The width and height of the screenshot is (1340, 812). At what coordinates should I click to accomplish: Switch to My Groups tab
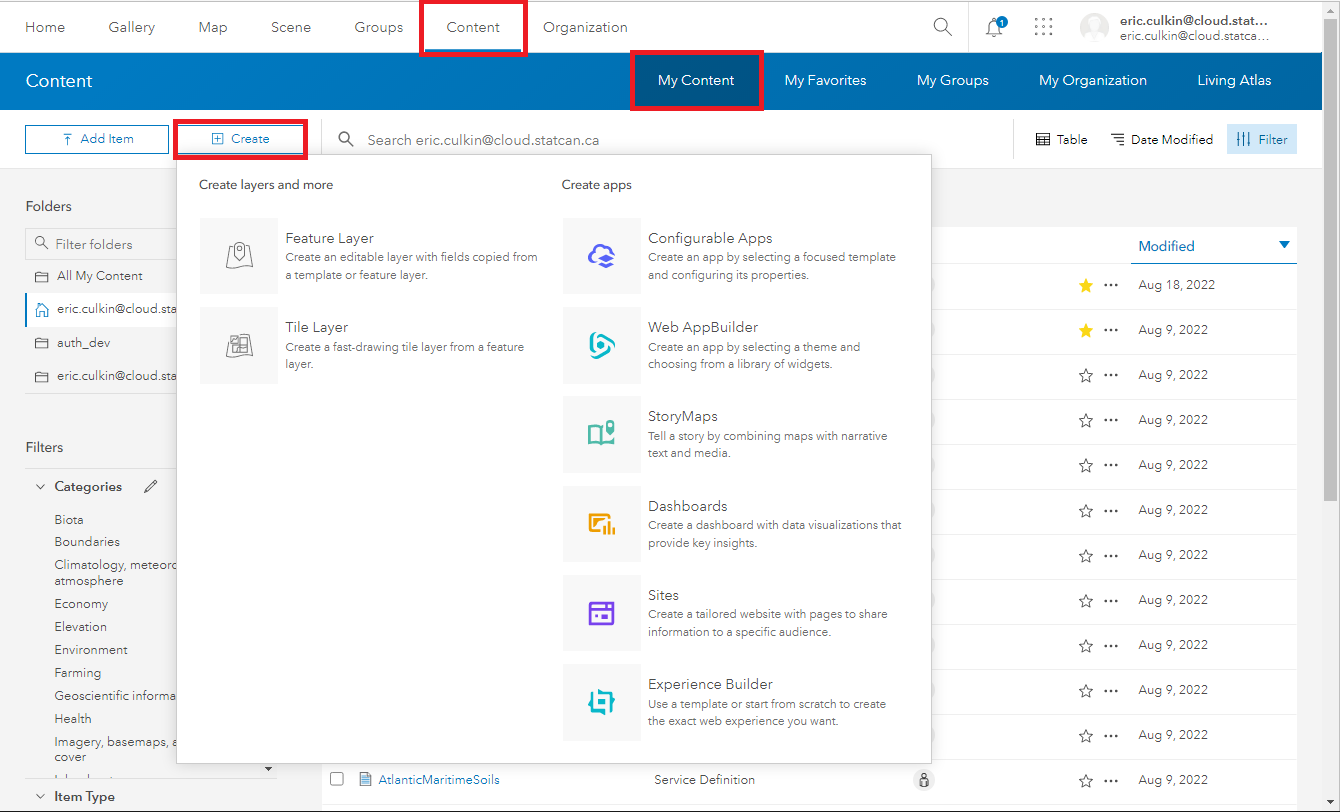pos(953,80)
